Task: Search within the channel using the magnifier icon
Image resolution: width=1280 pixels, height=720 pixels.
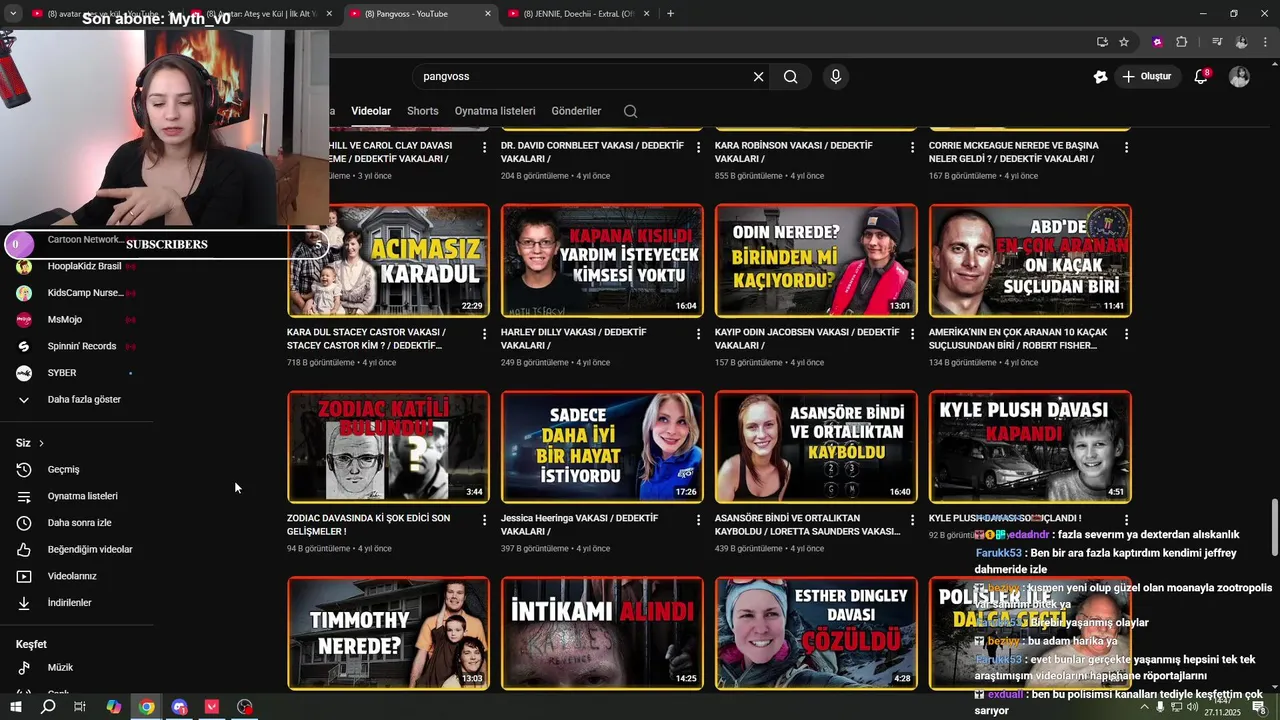Action: pyautogui.click(x=630, y=111)
